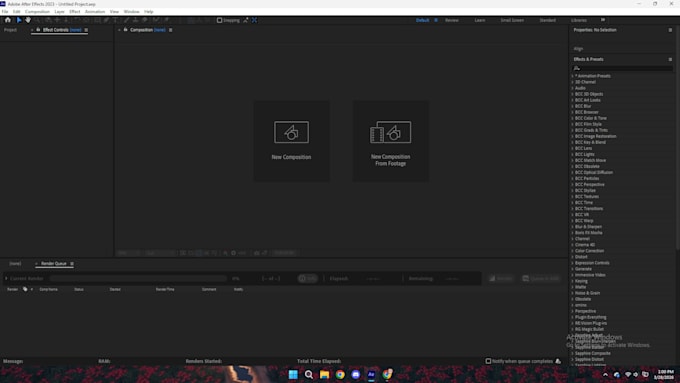680x383 pixels.
Task: Open Windows taskbar Search
Action: [x=309, y=374]
